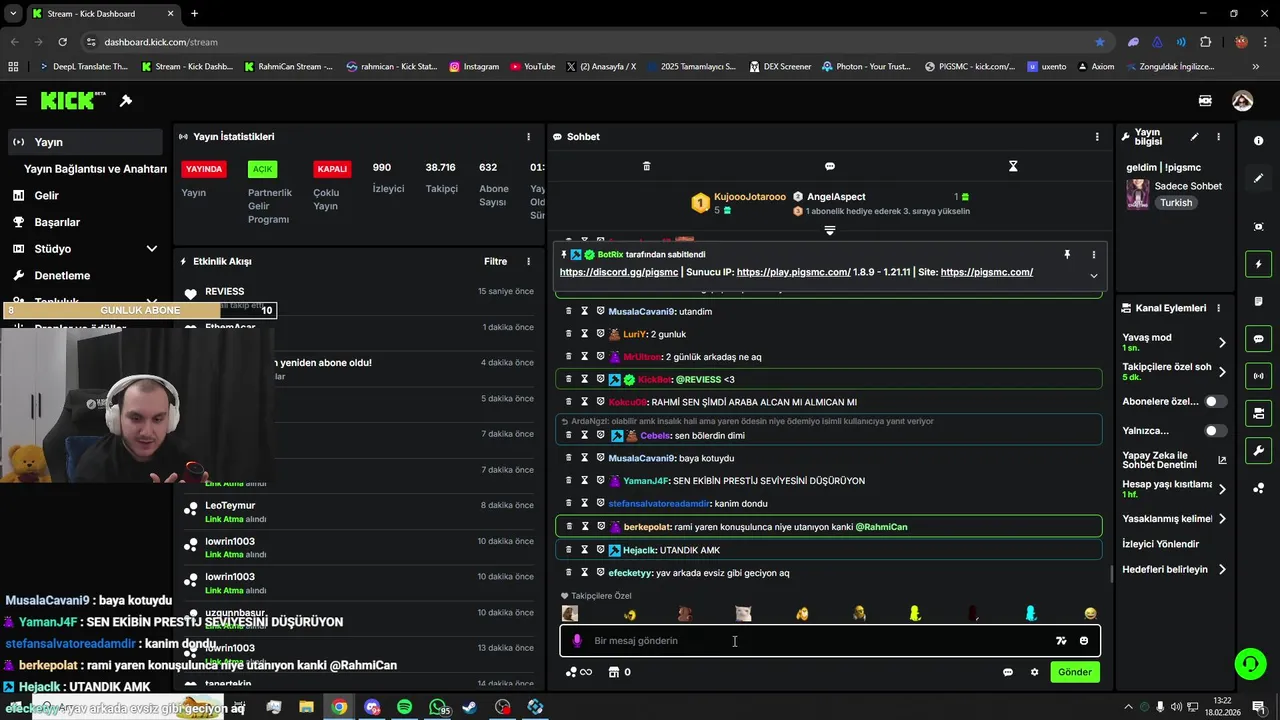This screenshot has width=1280, height=720.
Task: Open the Filtre dropdown in Etkinlik Akışı
Action: [x=495, y=262]
